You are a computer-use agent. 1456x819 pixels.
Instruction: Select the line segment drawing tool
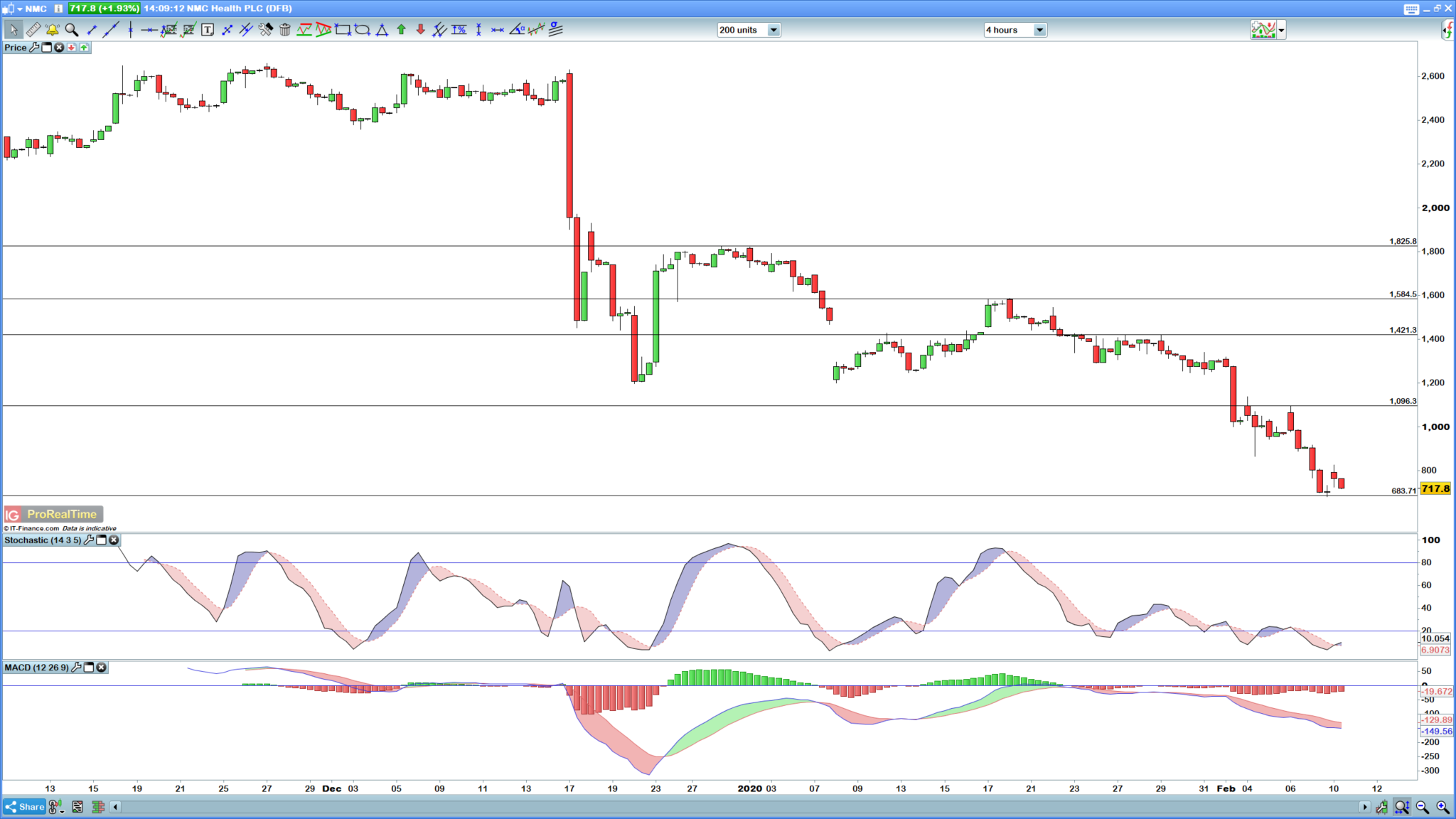point(91,30)
